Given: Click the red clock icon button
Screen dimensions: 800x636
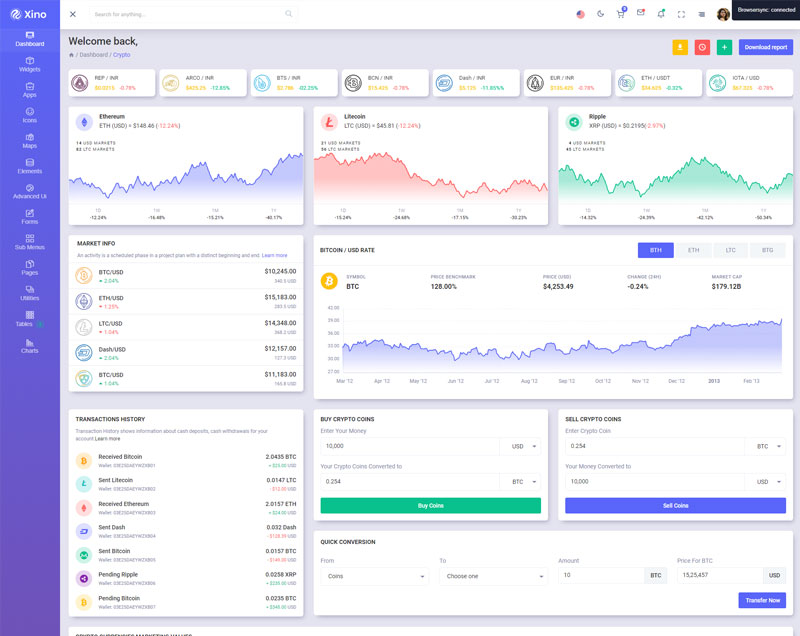Looking at the screenshot, I should tap(702, 47).
